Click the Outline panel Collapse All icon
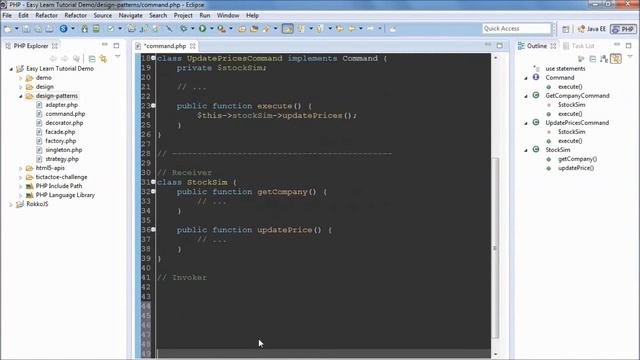Viewport: 640px width, 360px height. click(592, 59)
